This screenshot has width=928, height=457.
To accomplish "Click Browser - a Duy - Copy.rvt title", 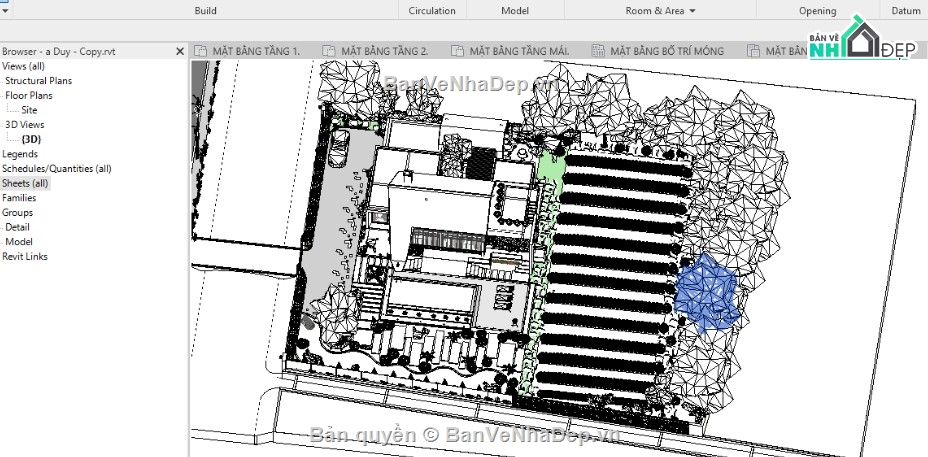I will (x=59, y=52).
